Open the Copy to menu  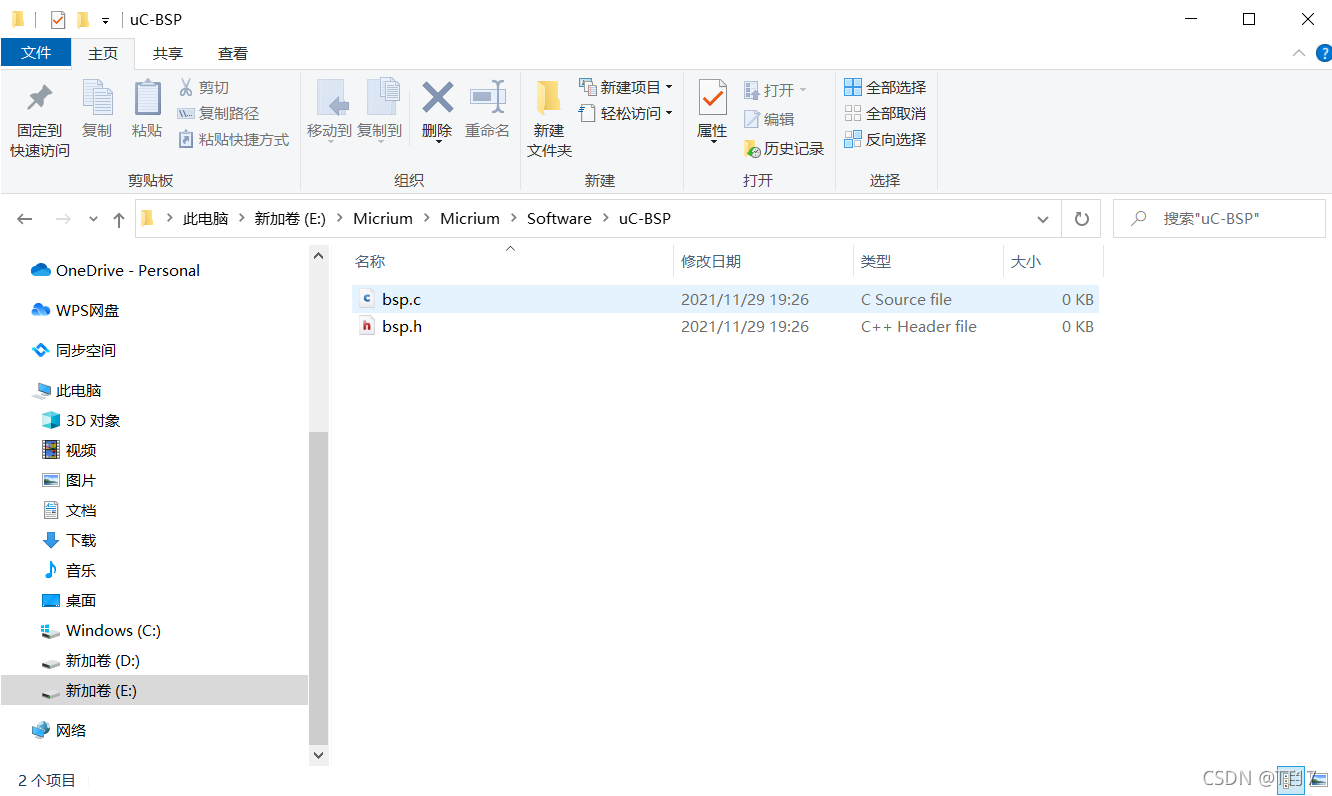point(379,110)
